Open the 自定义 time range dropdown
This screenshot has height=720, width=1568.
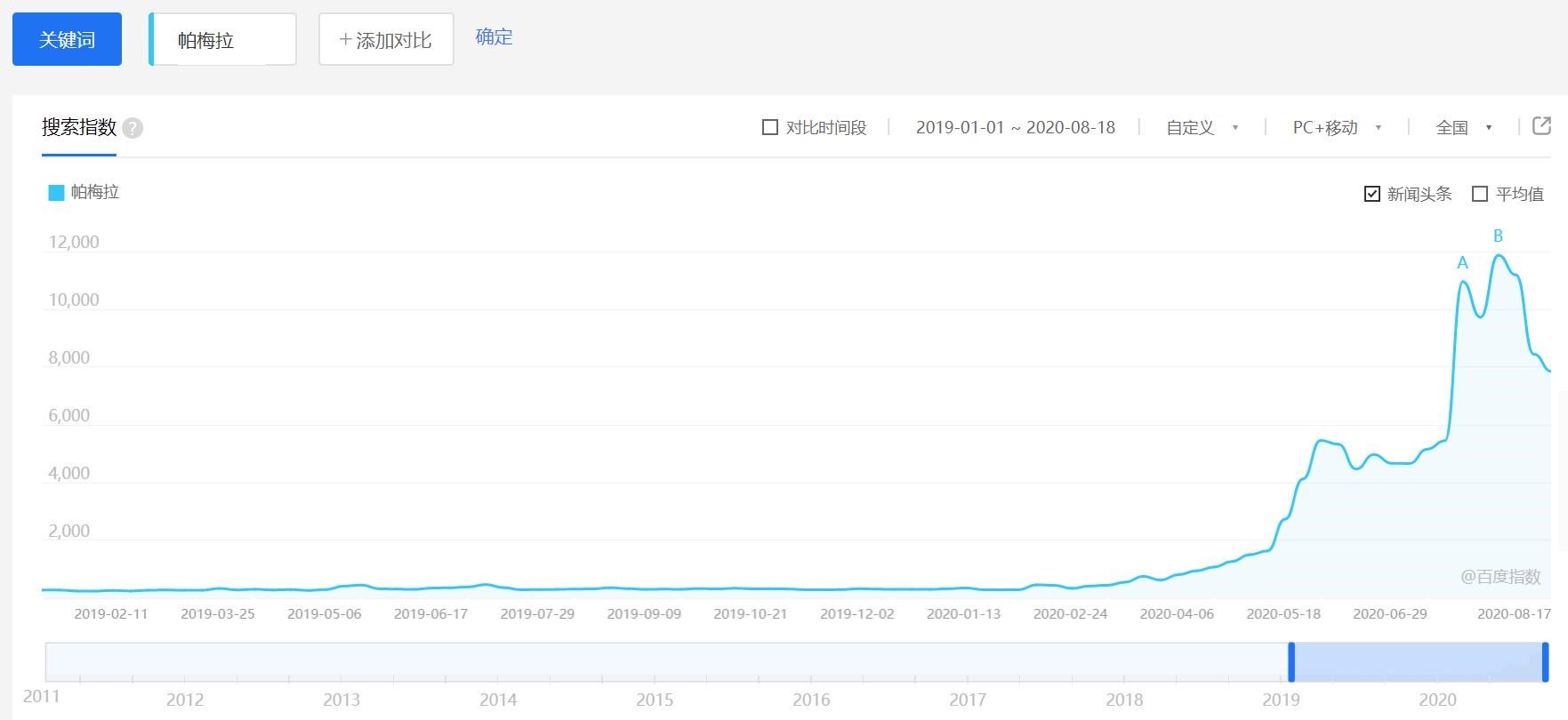tap(1202, 128)
